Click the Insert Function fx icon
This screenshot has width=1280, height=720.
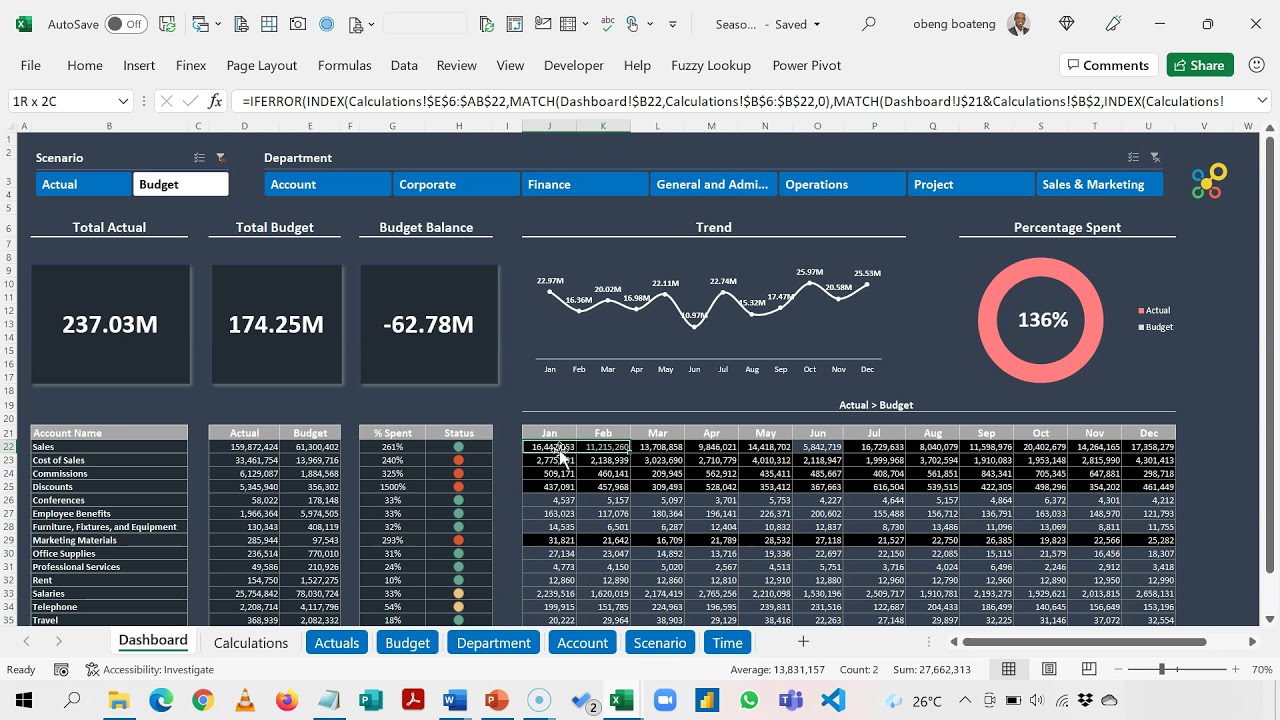tap(215, 101)
